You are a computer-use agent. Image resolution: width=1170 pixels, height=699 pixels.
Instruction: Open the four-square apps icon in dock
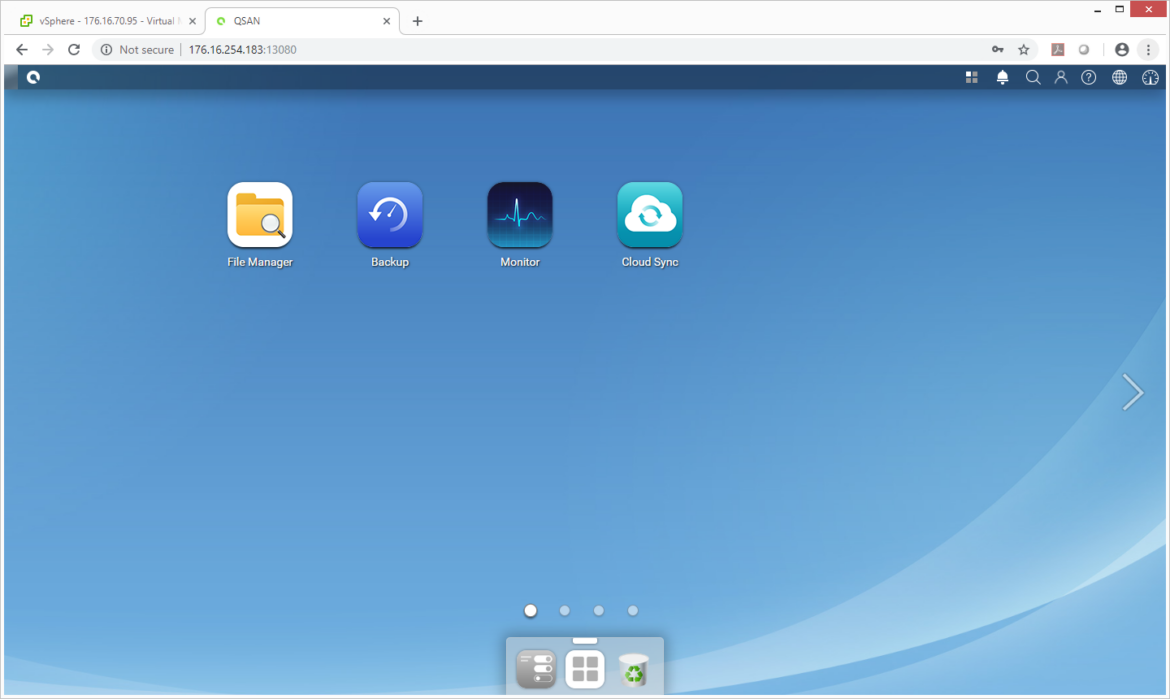(x=584, y=668)
